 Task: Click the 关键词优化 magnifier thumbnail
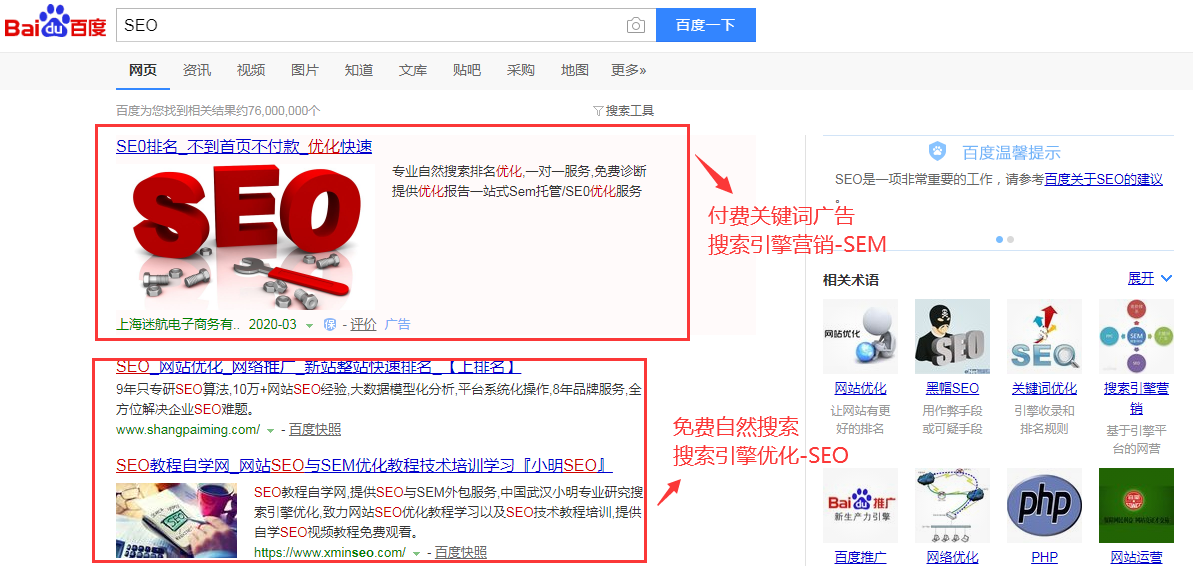click(x=1045, y=336)
